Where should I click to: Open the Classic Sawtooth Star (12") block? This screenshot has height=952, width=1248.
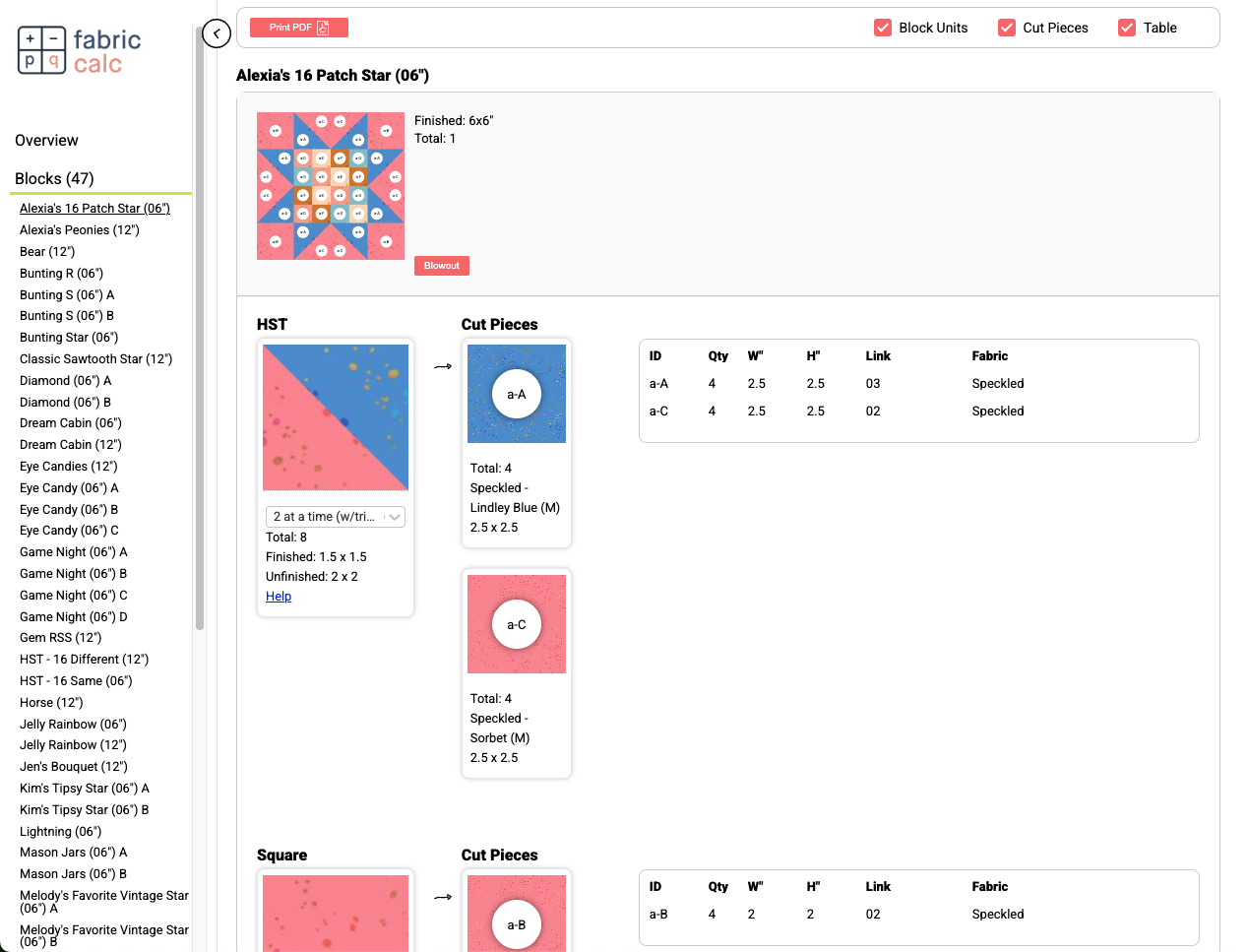click(x=95, y=359)
